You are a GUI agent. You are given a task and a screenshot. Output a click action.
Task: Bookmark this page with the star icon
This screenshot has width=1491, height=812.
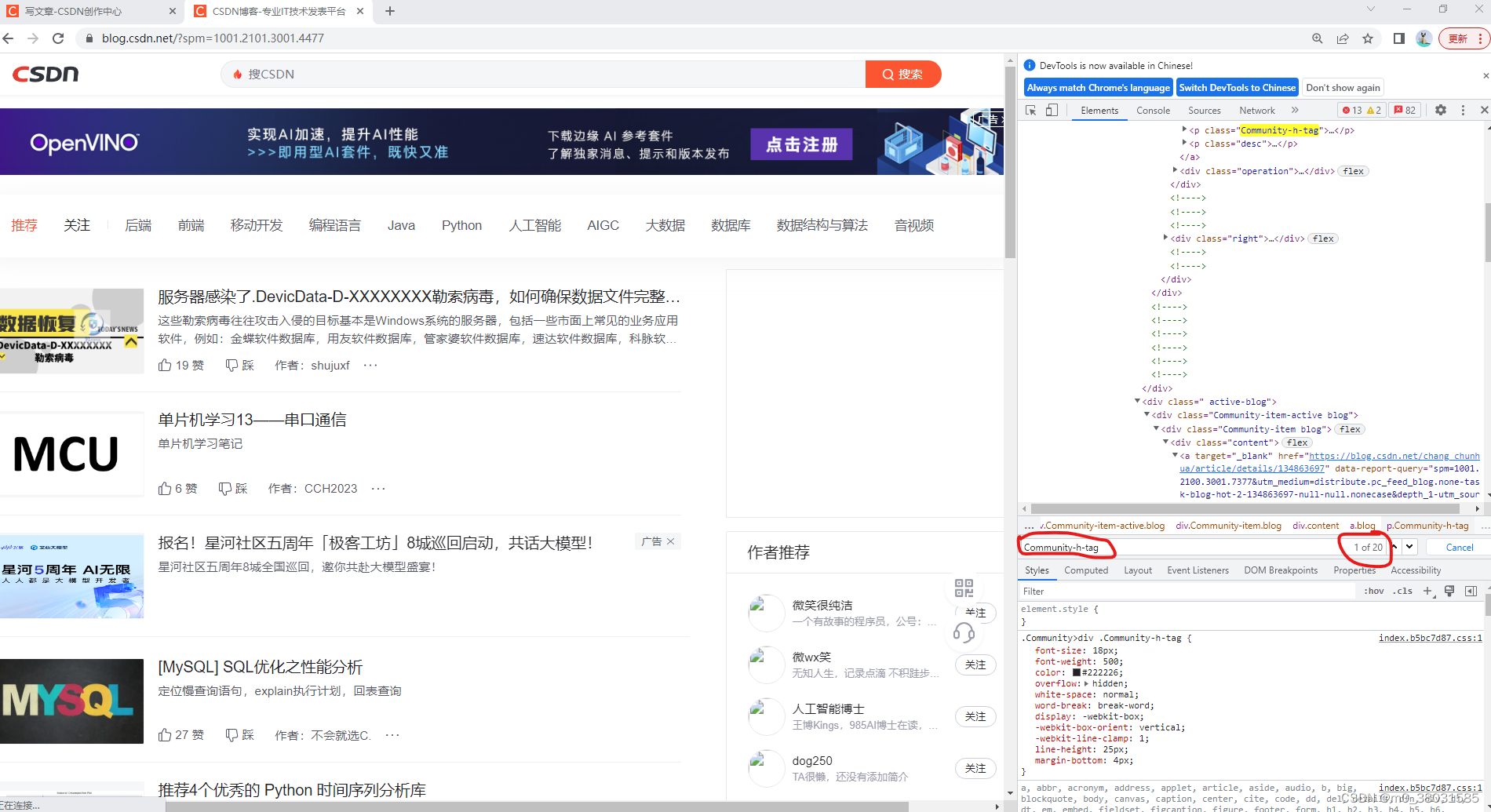tap(1368, 38)
